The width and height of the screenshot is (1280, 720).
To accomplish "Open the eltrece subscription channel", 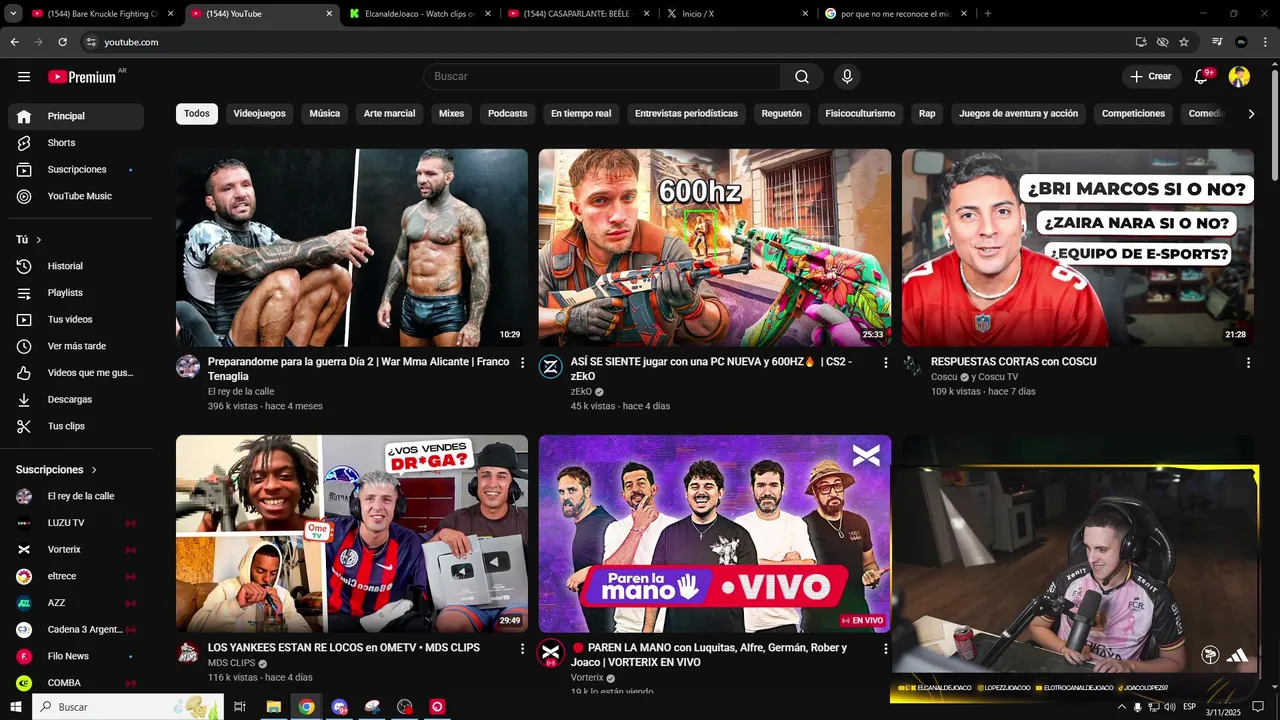I will point(76,576).
